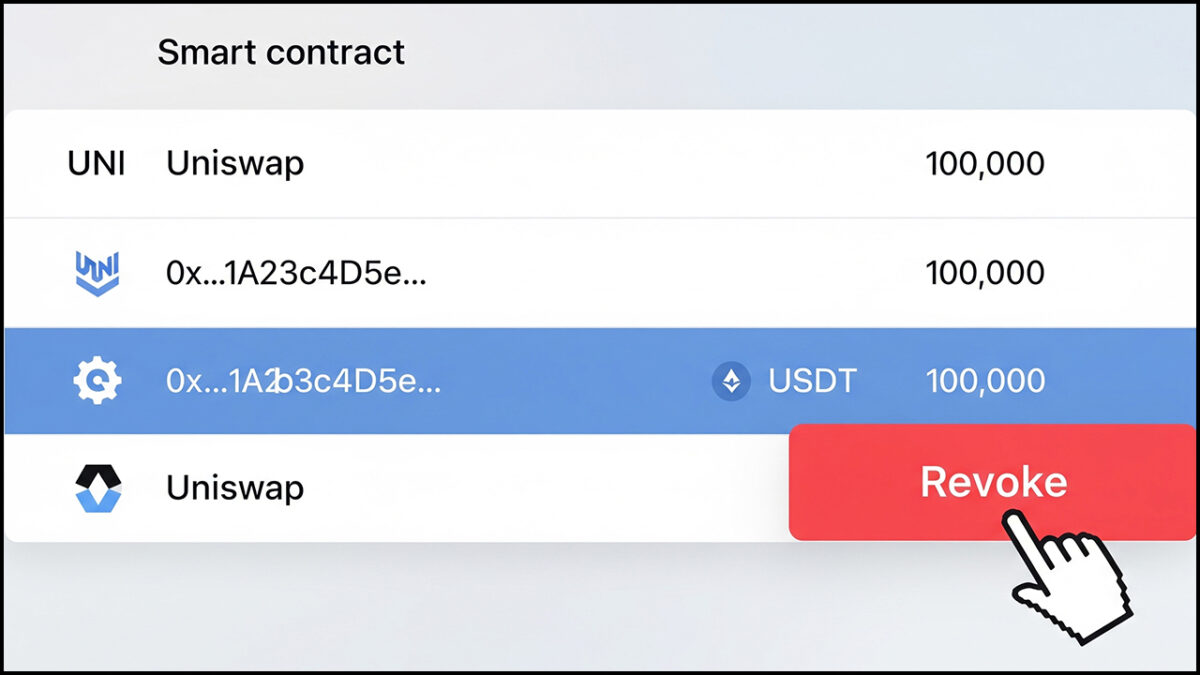Click the 100,000 value in the second row
Viewport: 1200px width, 675px height.
[x=988, y=272]
